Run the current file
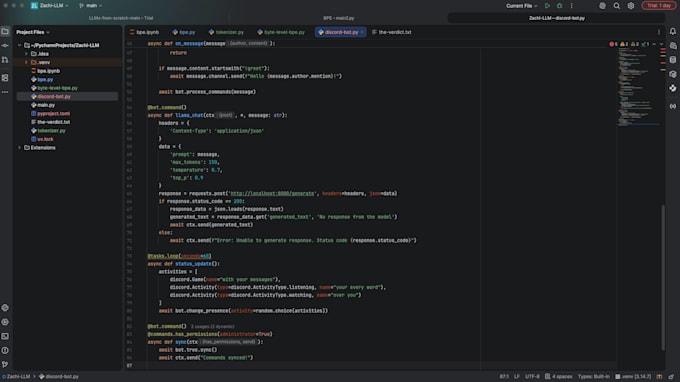The height and width of the screenshot is (382, 680). [547, 6]
